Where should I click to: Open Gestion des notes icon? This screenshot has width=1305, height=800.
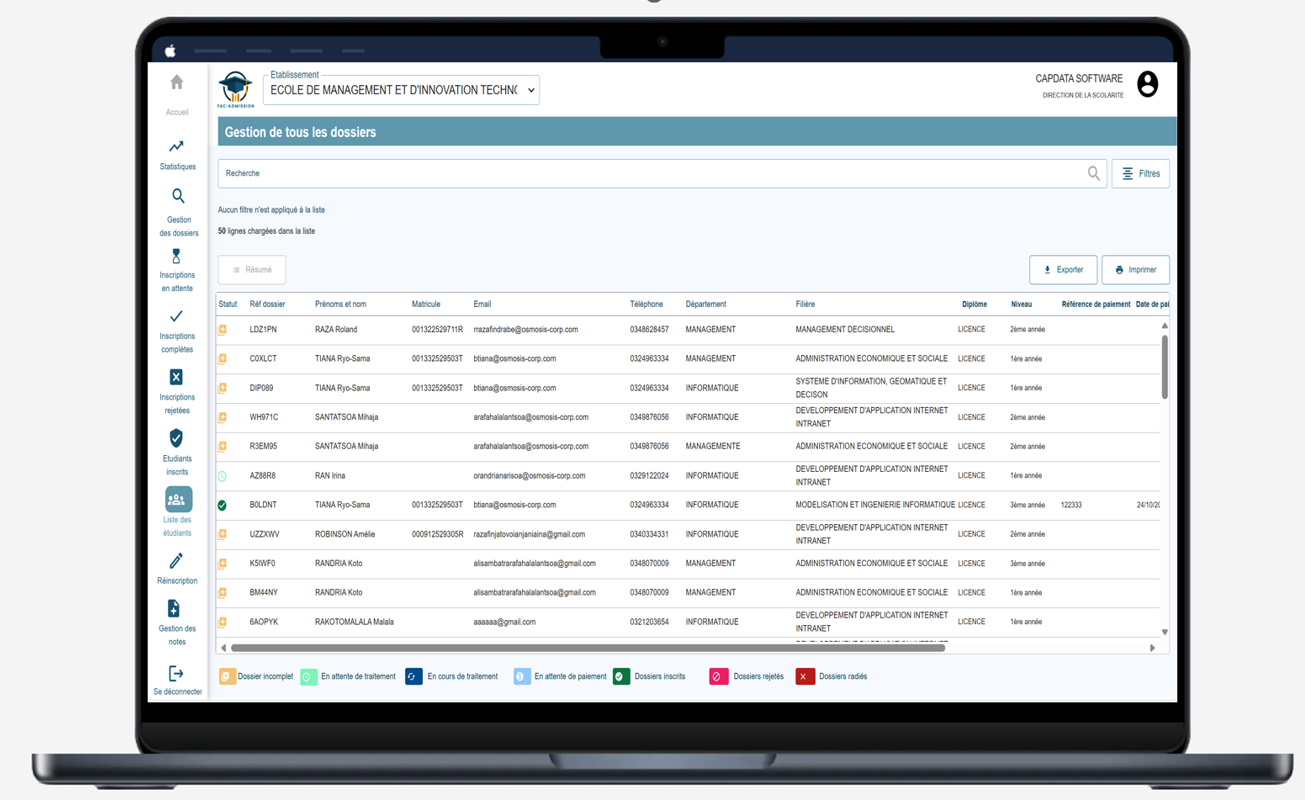(174, 609)
